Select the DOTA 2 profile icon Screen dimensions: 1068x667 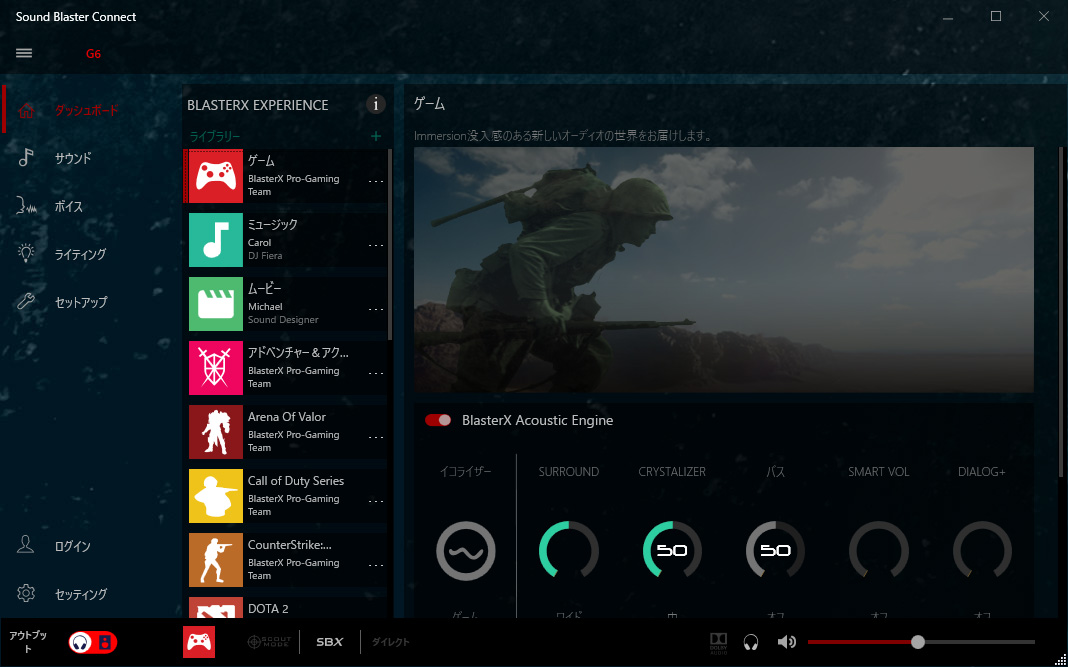click(x=215, y=608)
